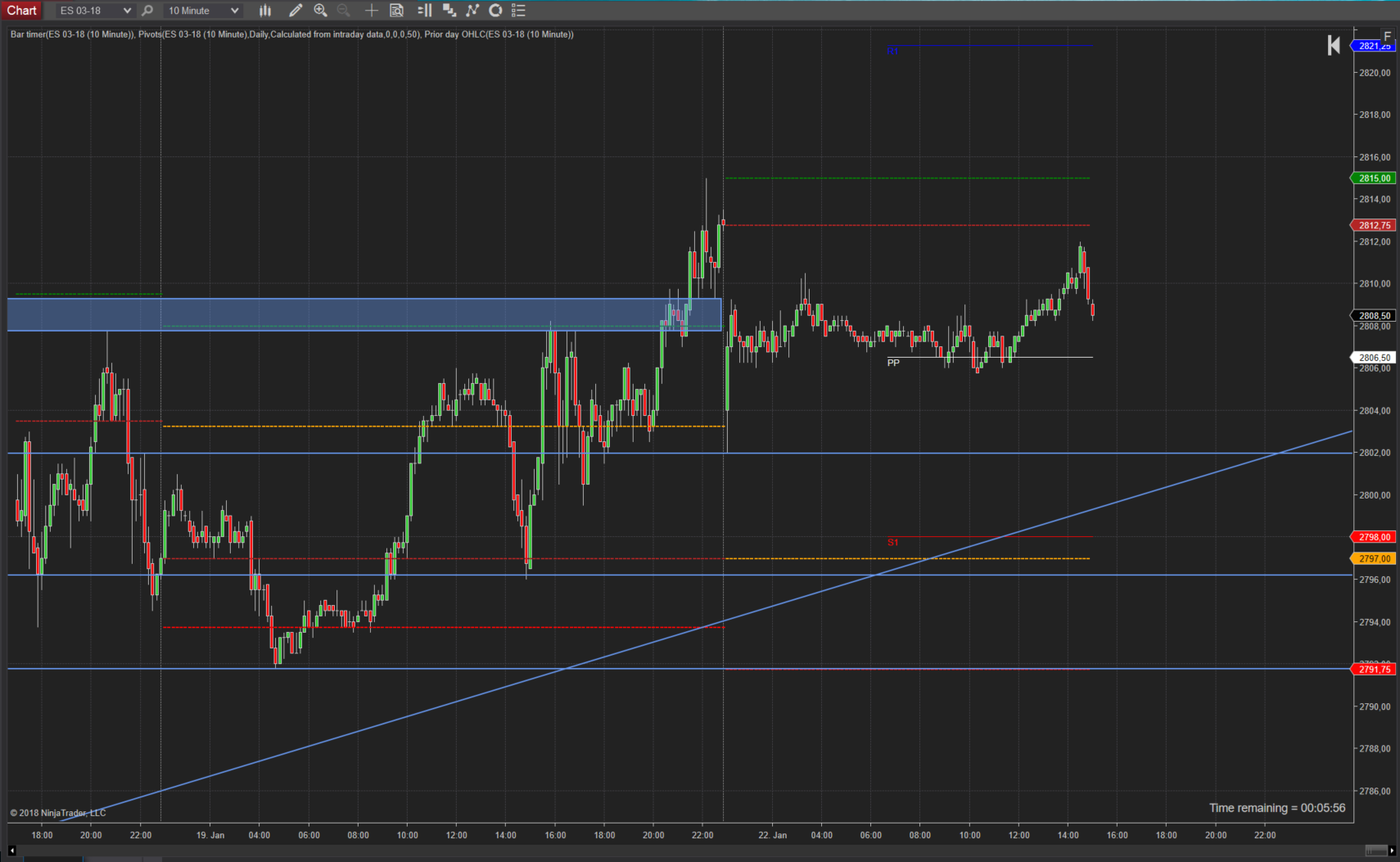Open the 10 Minute interval dropdown
This screenshot has width=1400, height=862.
point(203,11)
